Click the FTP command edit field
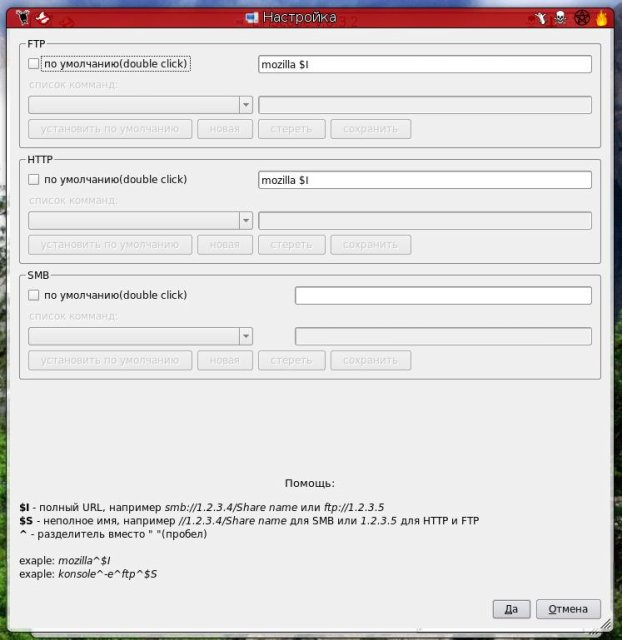The height and width of the screenshot is (640, 622). click(425, 105)
